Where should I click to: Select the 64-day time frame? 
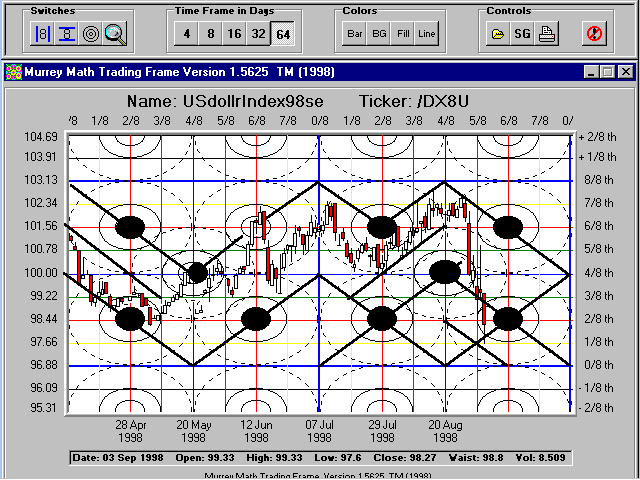click(283, 33)
